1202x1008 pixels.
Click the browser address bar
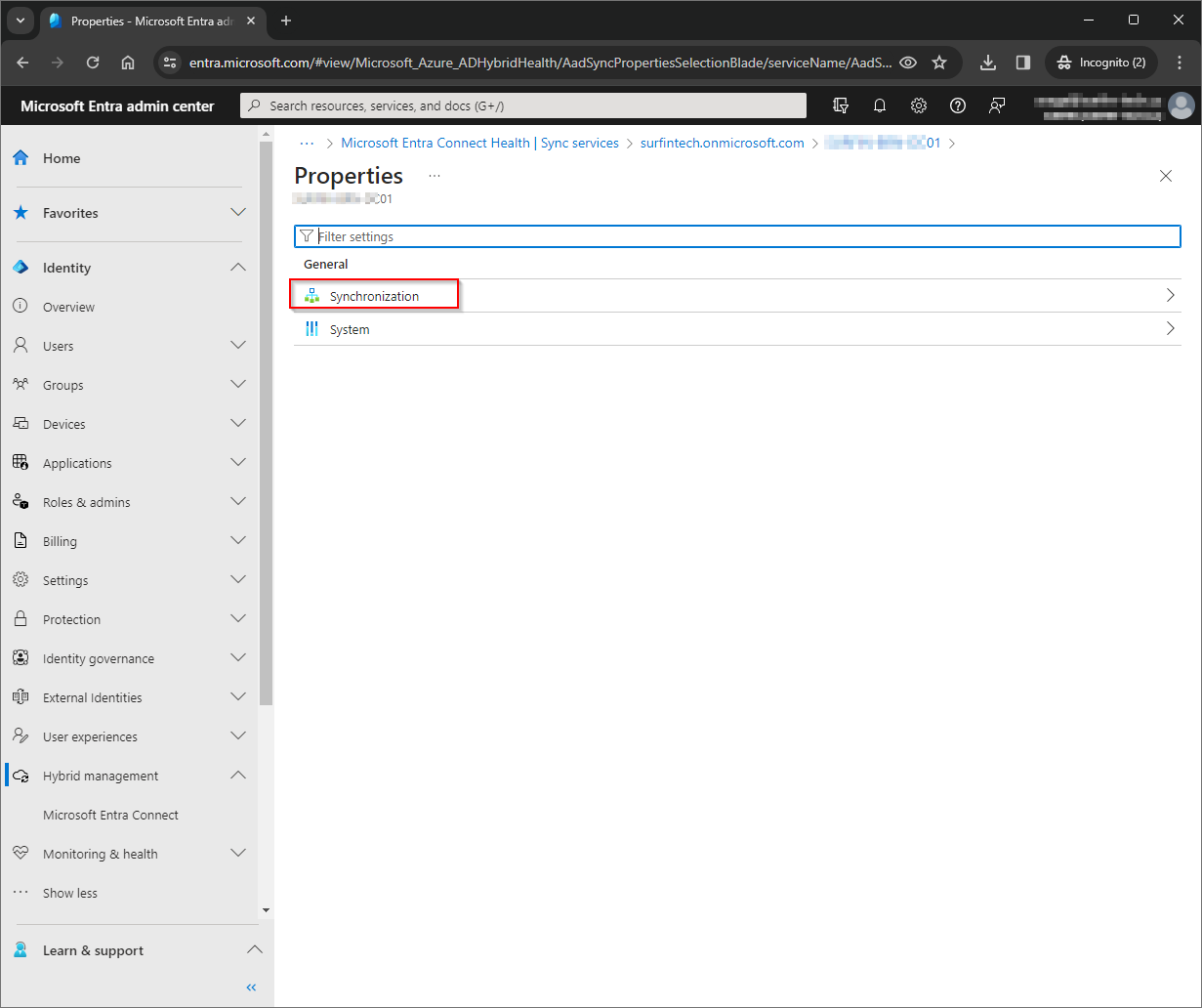click(x=539, y=63)
